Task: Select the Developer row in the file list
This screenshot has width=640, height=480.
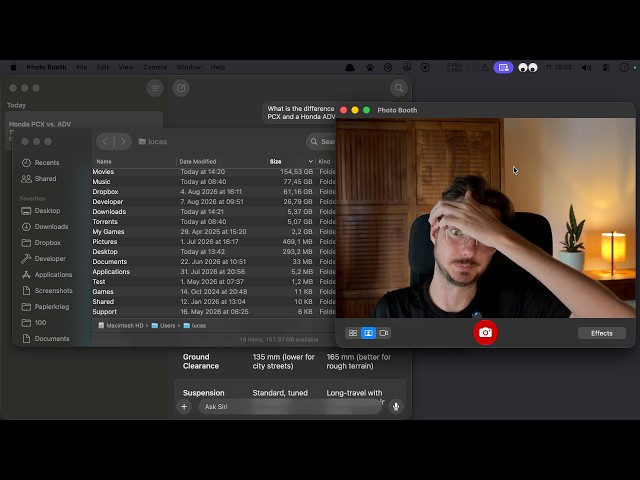Action: [214, 202]
